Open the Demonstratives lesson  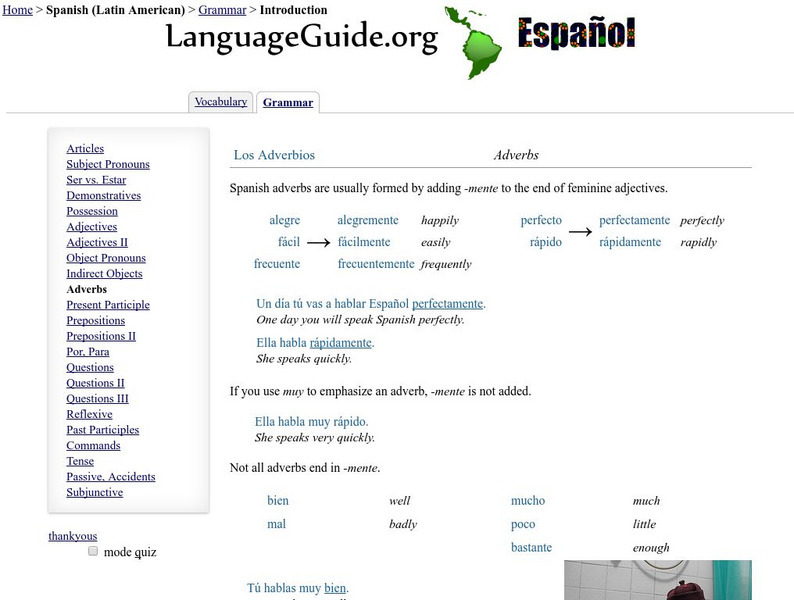click(103, 195)
